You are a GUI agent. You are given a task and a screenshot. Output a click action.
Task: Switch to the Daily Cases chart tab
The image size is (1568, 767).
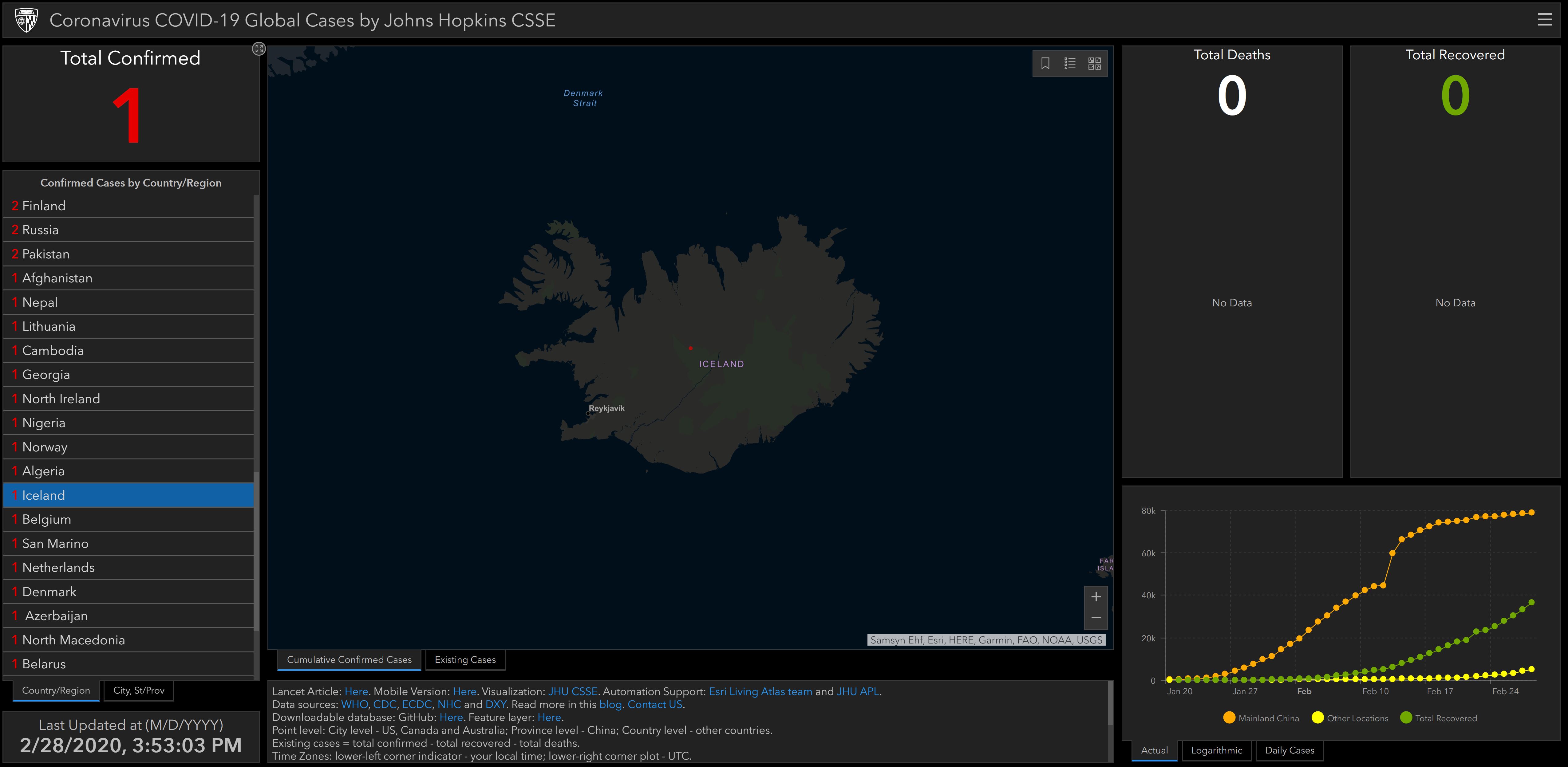coord(1289,750)
